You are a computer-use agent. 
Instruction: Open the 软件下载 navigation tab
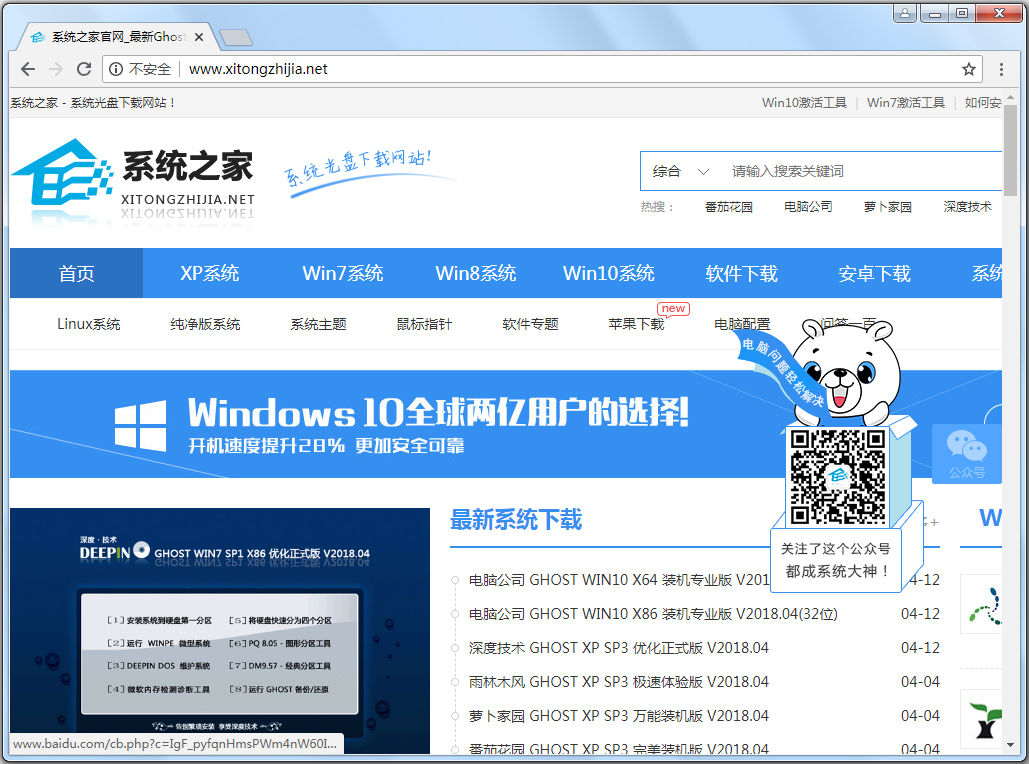pyautogui.click(x=742, y=273)
